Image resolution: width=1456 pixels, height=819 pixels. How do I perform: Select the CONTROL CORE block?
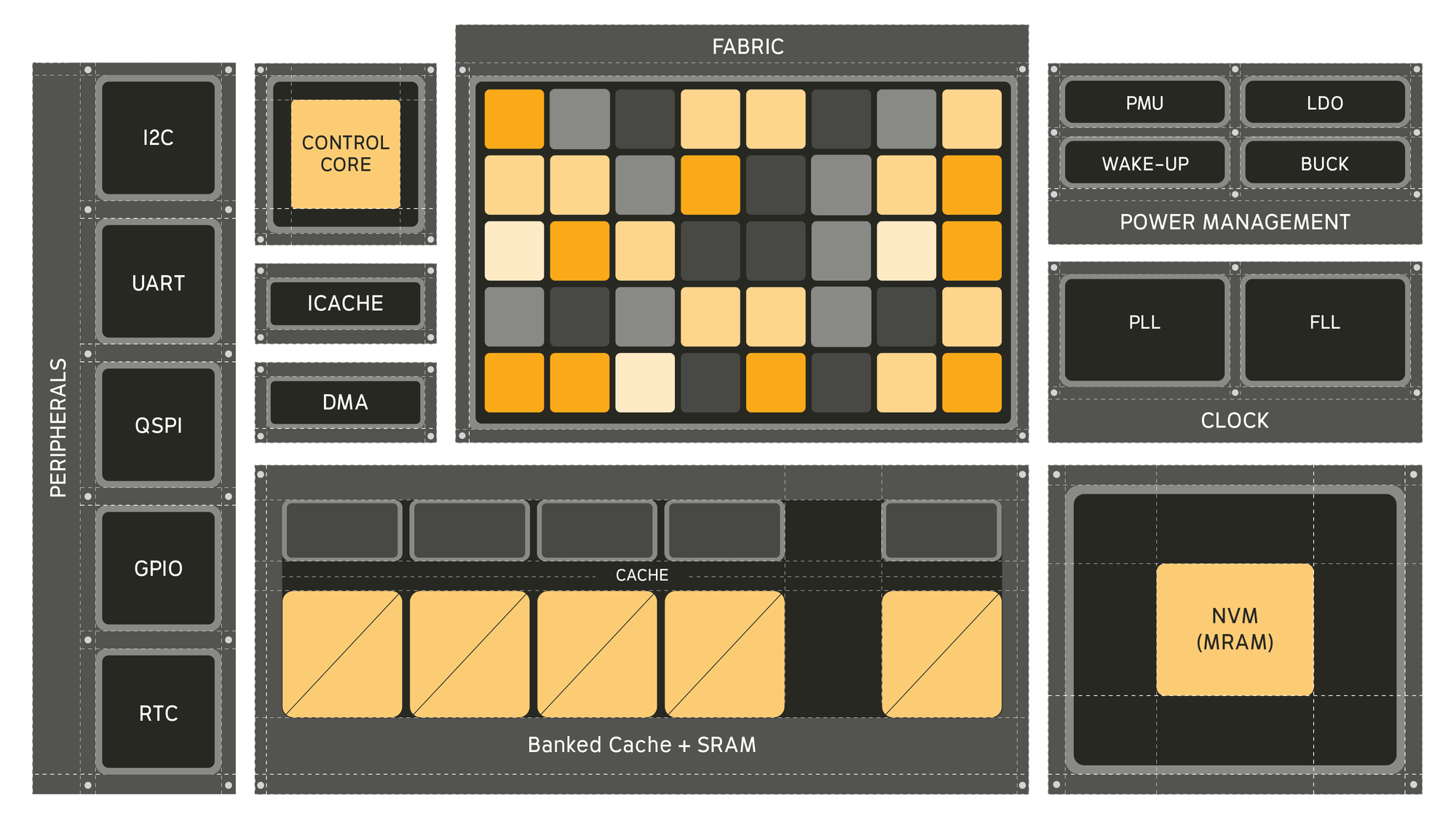click(x=345, y=154)
